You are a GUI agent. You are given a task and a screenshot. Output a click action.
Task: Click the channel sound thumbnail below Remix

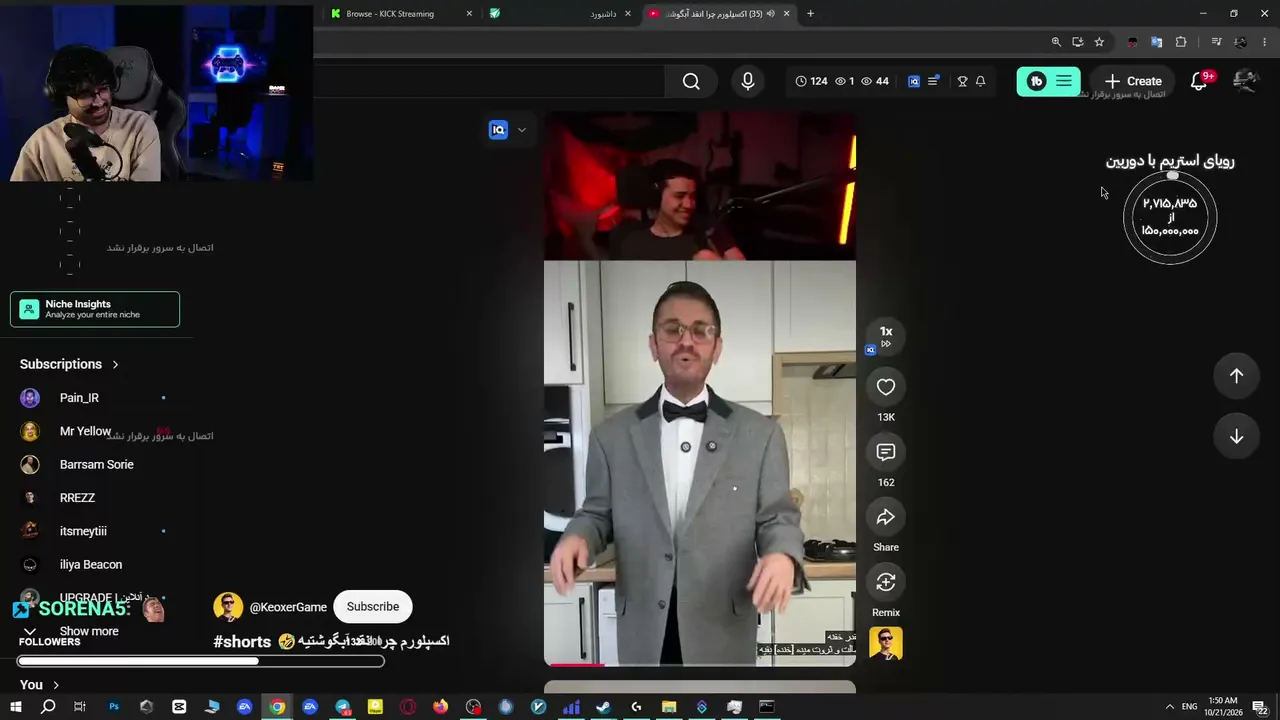(x=886, y=643)
